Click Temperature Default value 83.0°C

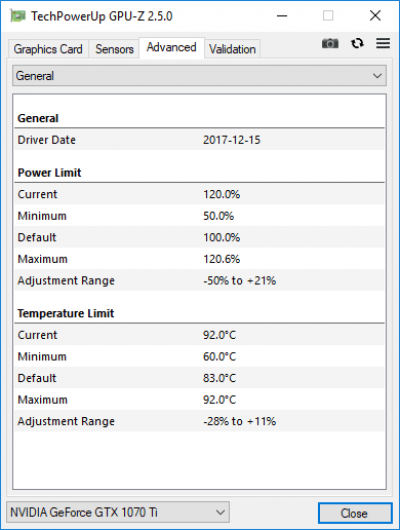click(219, 378)
